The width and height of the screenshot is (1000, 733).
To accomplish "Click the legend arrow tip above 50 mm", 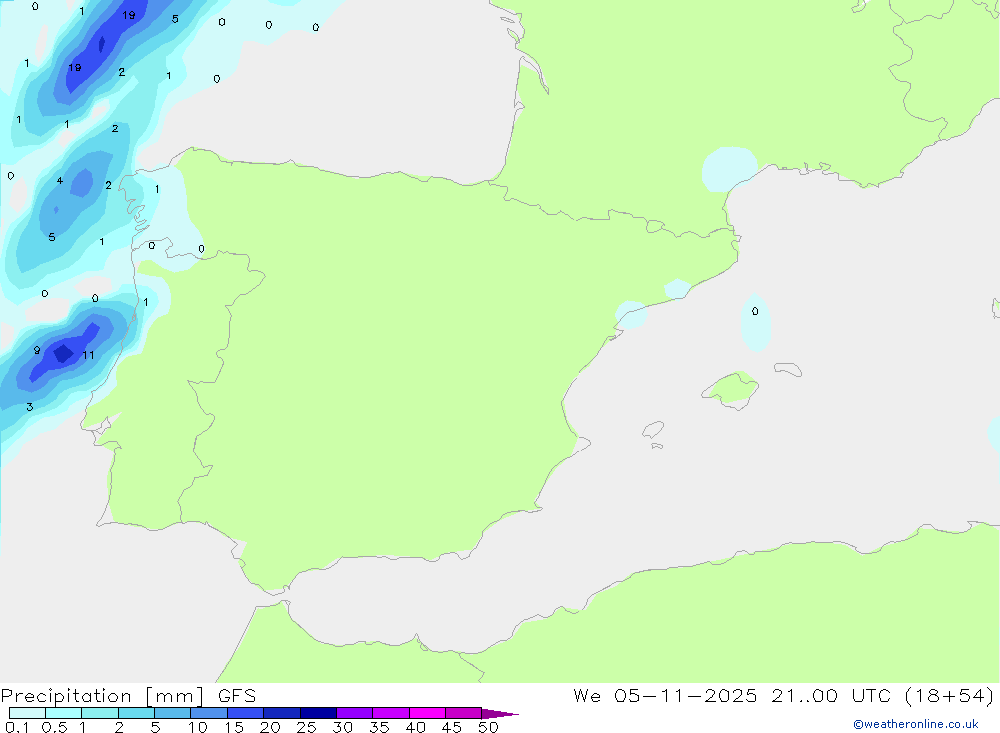I will (x=500, y=714).
